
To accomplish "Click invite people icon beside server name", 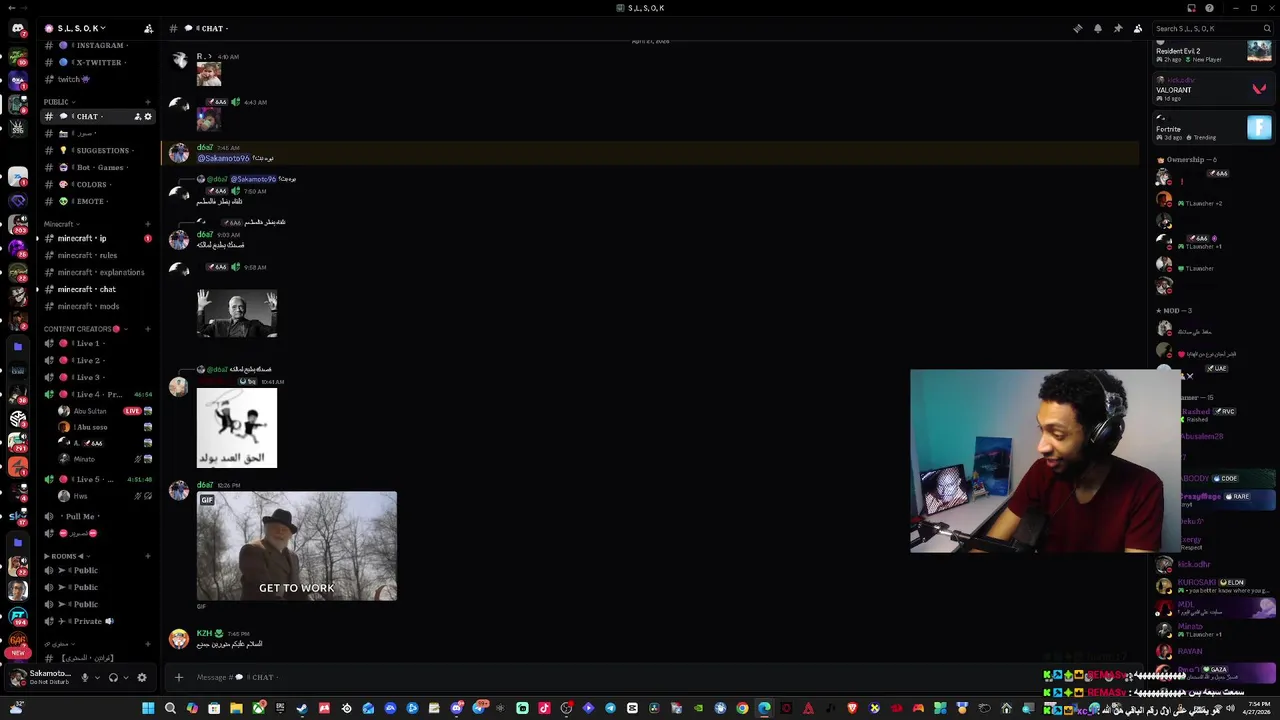I will coord(148,28).
